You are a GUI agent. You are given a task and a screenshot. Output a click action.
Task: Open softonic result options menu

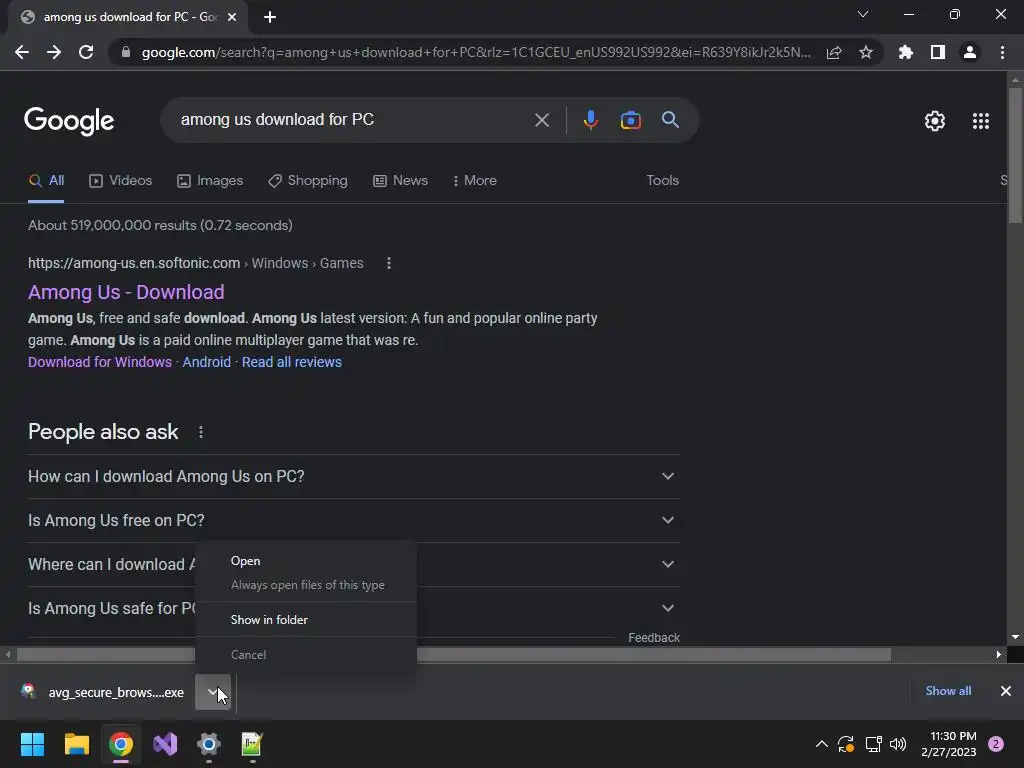(x=389, y=263)
